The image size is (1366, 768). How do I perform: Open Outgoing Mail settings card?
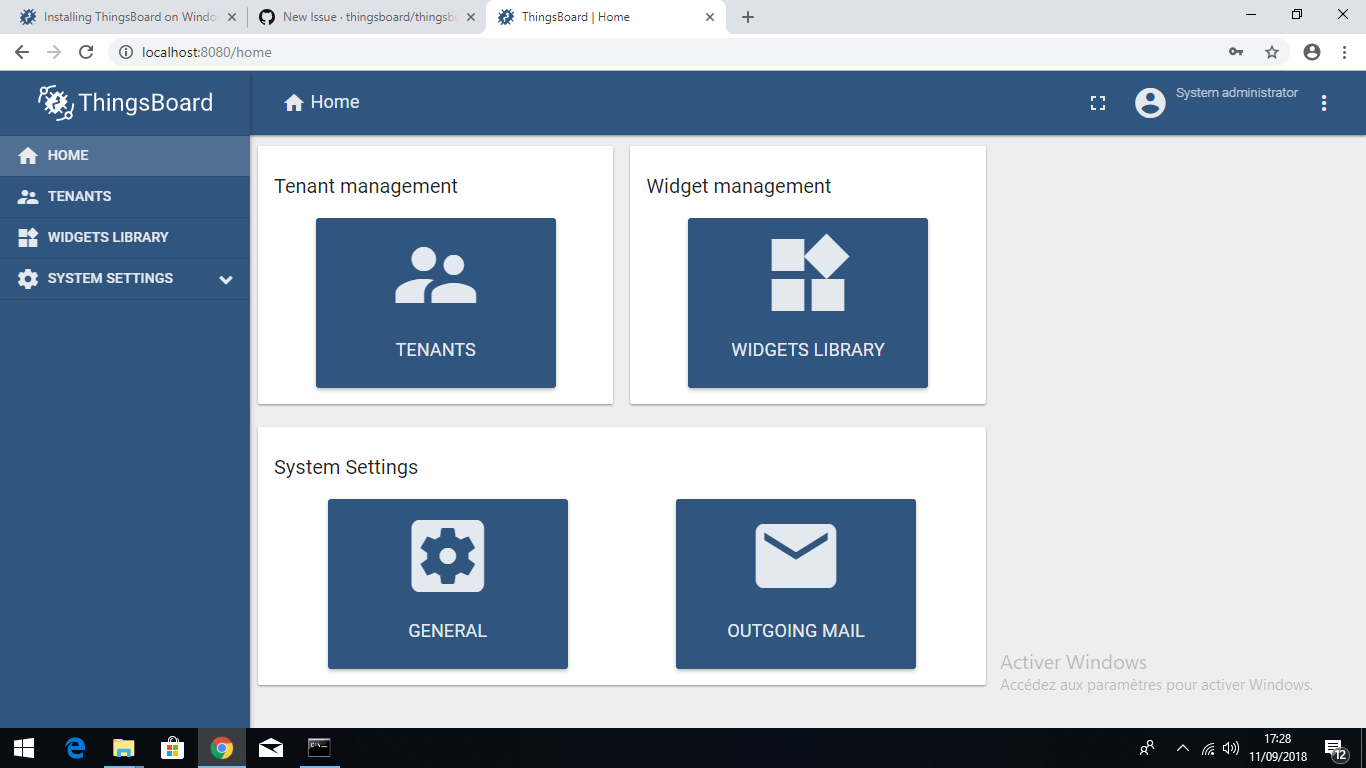click(x=796, y=584)
